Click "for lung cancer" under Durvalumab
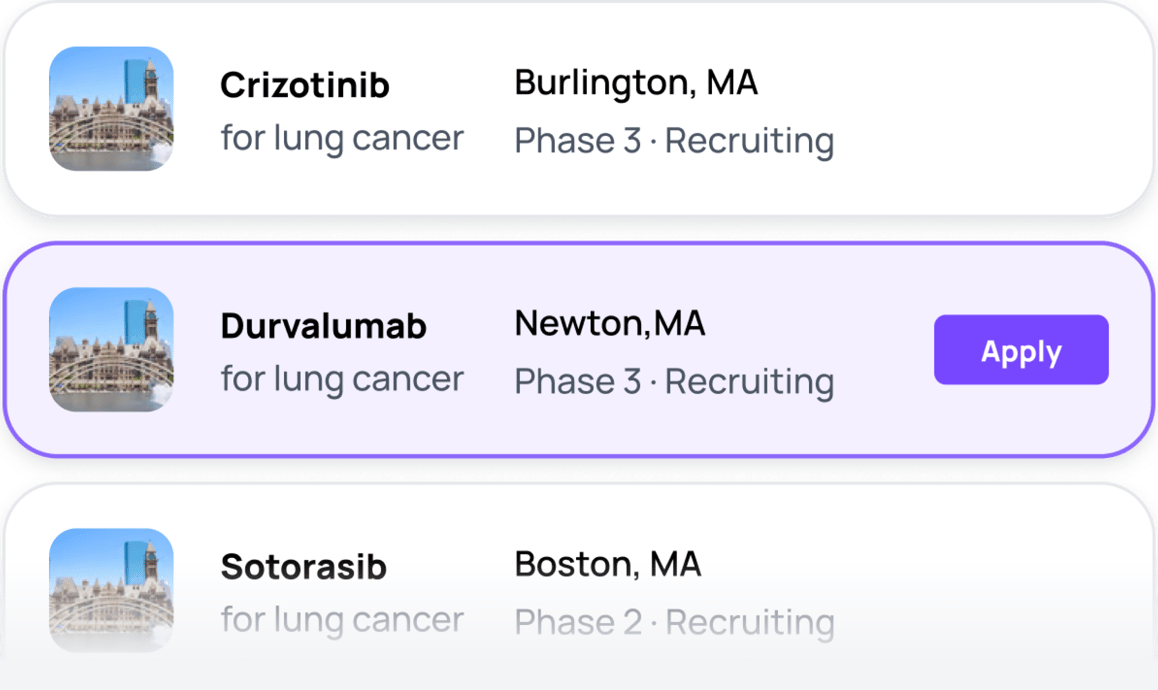 [342, 379]
